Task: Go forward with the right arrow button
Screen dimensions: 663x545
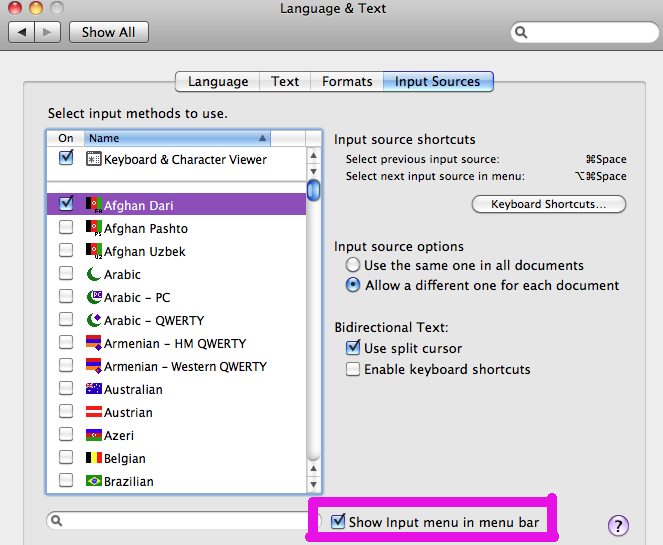Action: point(47,32)
